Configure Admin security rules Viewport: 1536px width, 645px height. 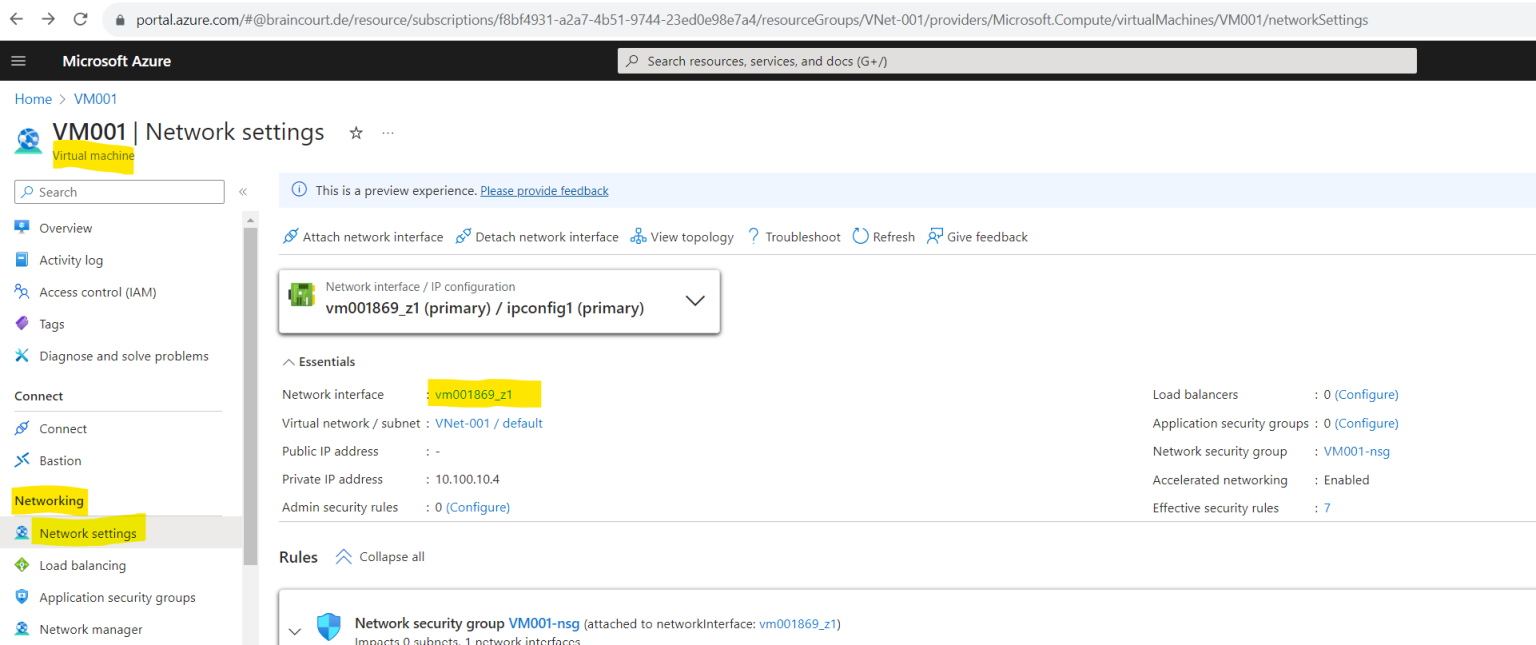point(478,507)
